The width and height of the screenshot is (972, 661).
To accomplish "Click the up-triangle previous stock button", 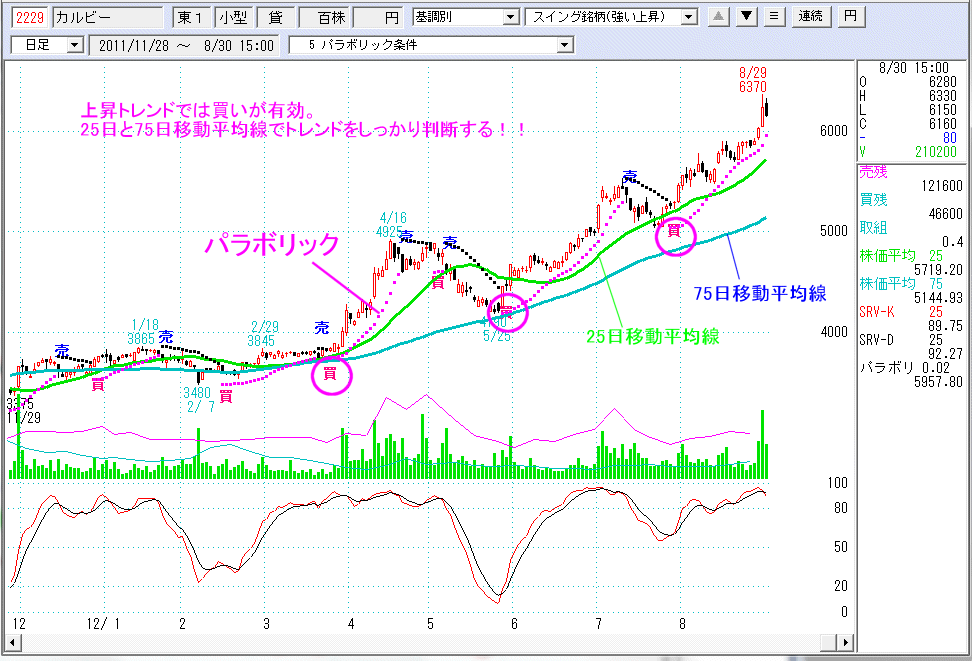I will (x=718, y=17).
